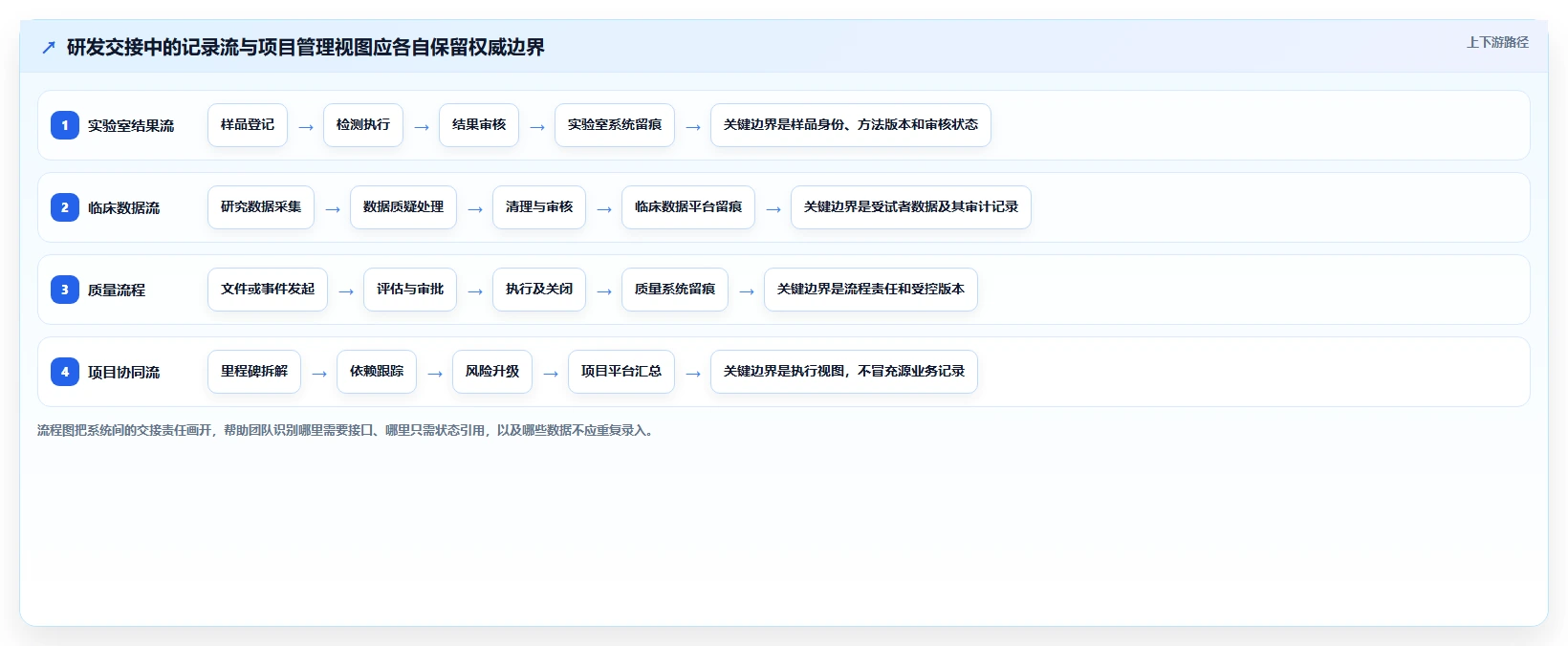Click the arrow between 研究数据采集 and 数据质疑处理
This screenshot has height=646, width=1568.
pyautogui.click(x=333, y=209)
